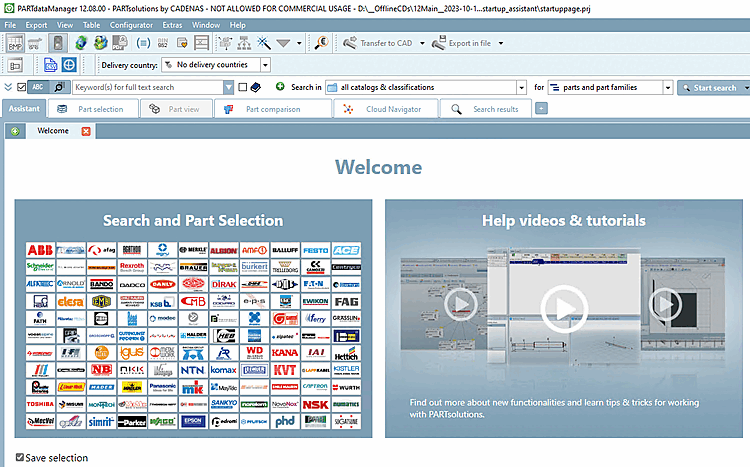750x467 pixels.
Task: Click the BMP image export icon
Action: (15, 43)
